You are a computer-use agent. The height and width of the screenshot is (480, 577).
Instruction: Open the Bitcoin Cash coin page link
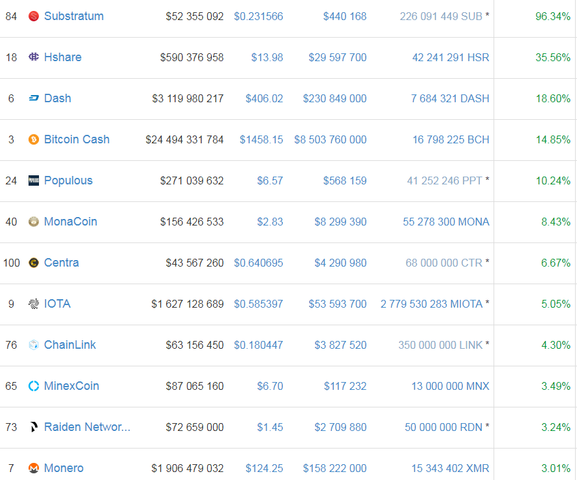(x=77, y=140)
